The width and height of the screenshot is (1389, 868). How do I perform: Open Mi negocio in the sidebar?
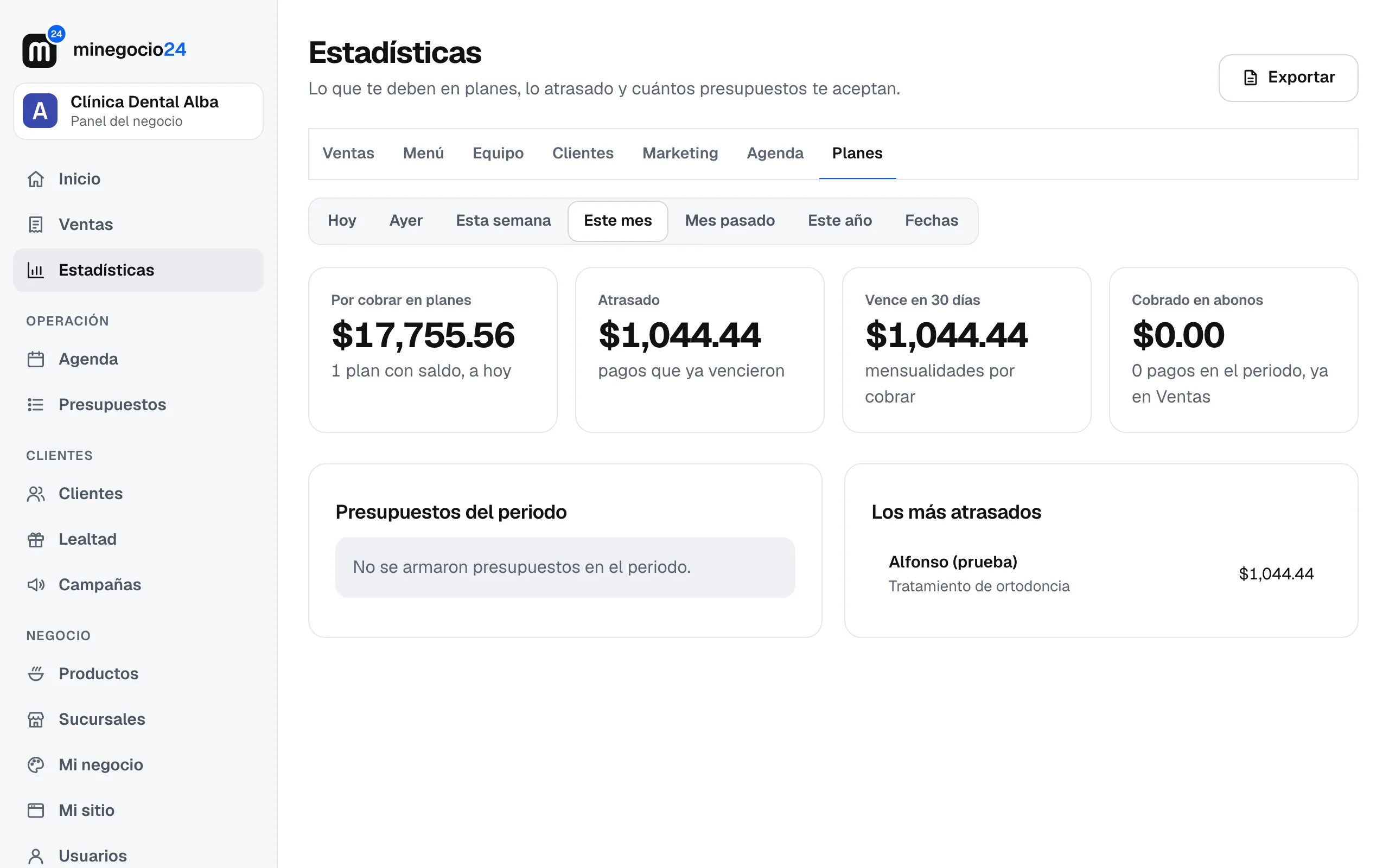(x=138, y=765)
